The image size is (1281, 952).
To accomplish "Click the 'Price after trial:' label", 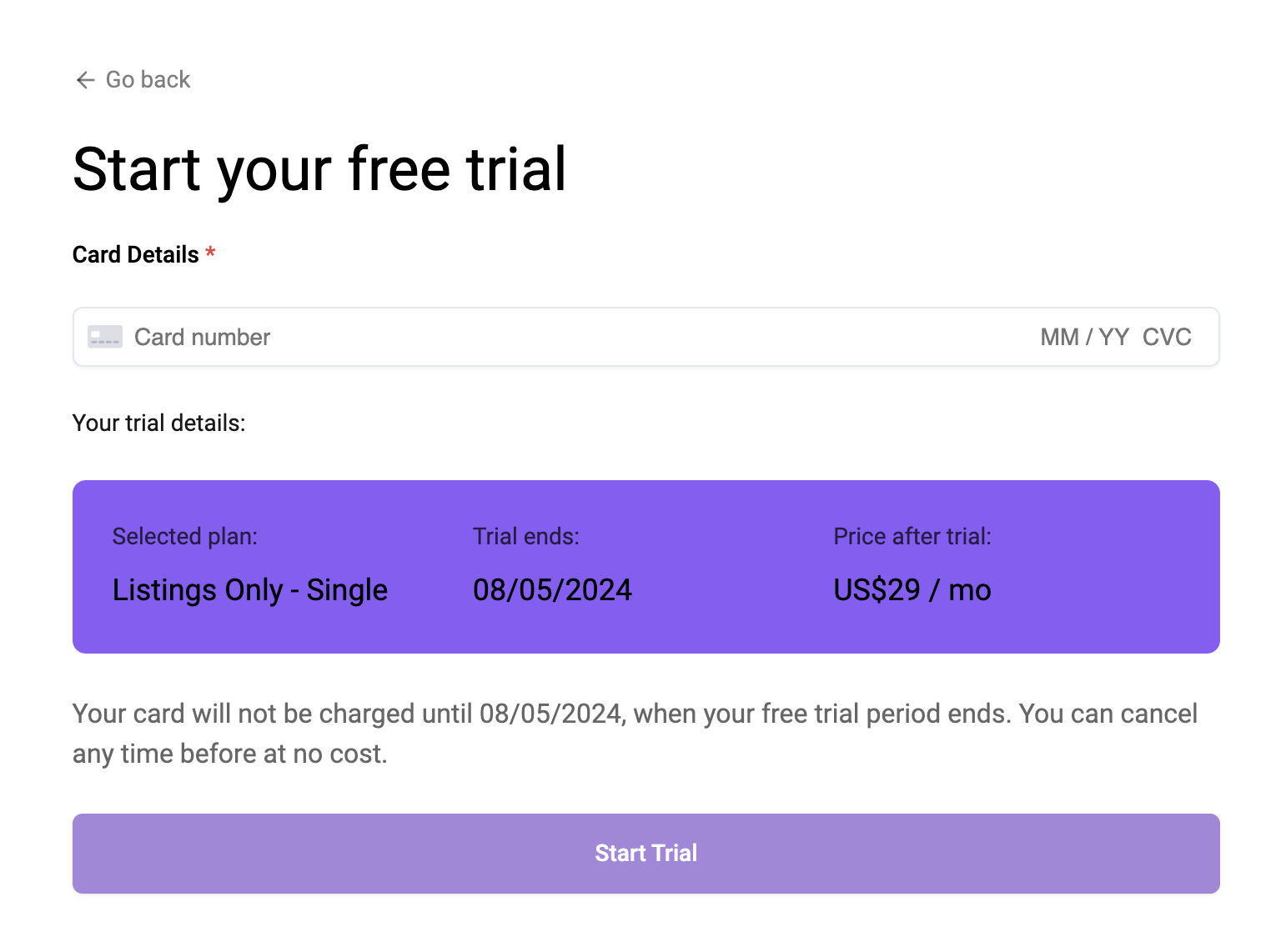I will 912,536.
